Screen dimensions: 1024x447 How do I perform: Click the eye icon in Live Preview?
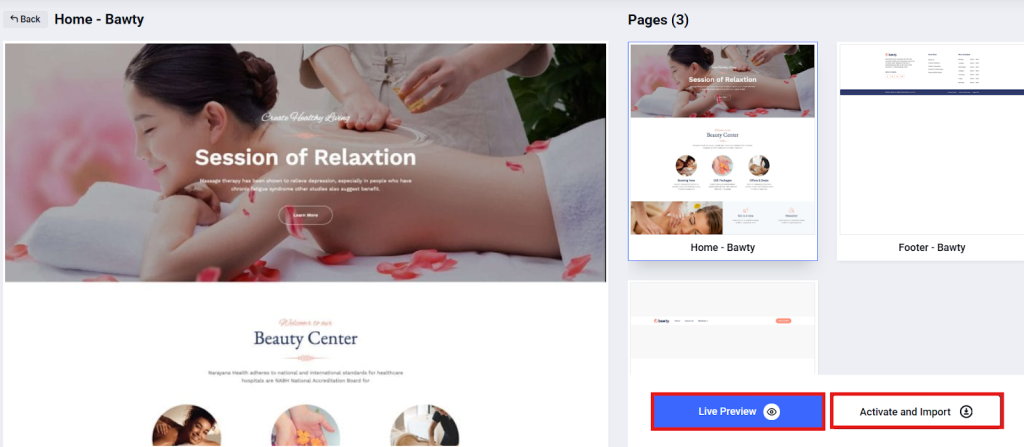[x=772, y=412]
